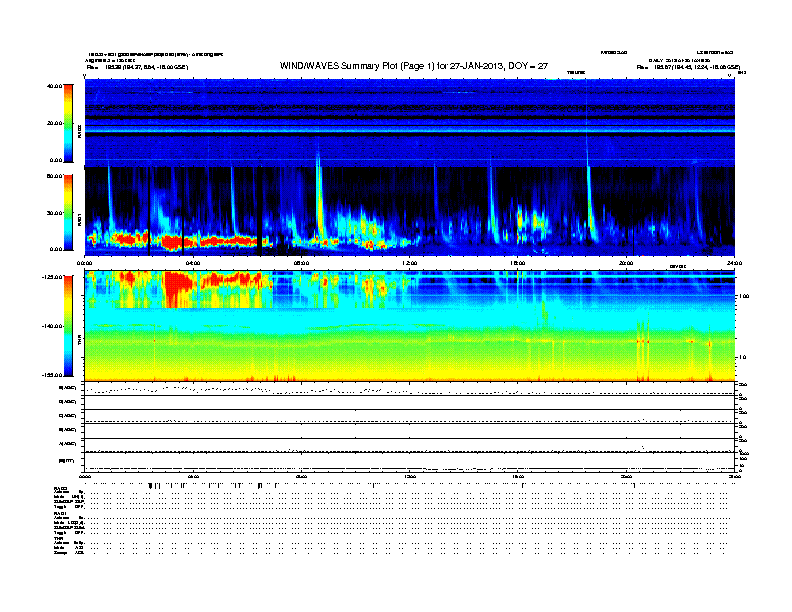Click the 60.00 label on the RAD1 scale
Image resolution: width=792 pixels, height=612 pixels.
[55, 176]
